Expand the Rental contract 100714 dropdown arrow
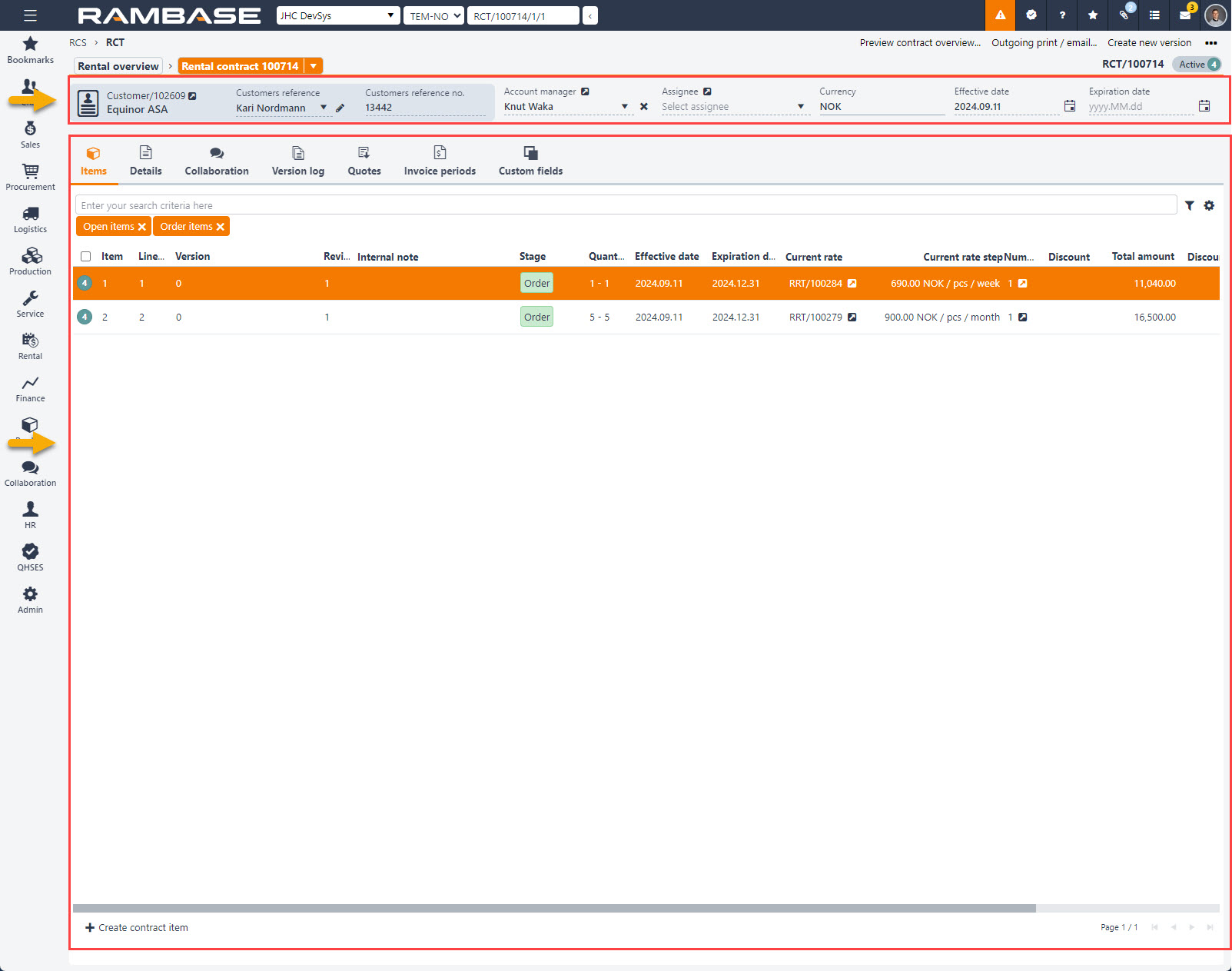This screenshot has height=971, width=1232. tap(314, 66)
